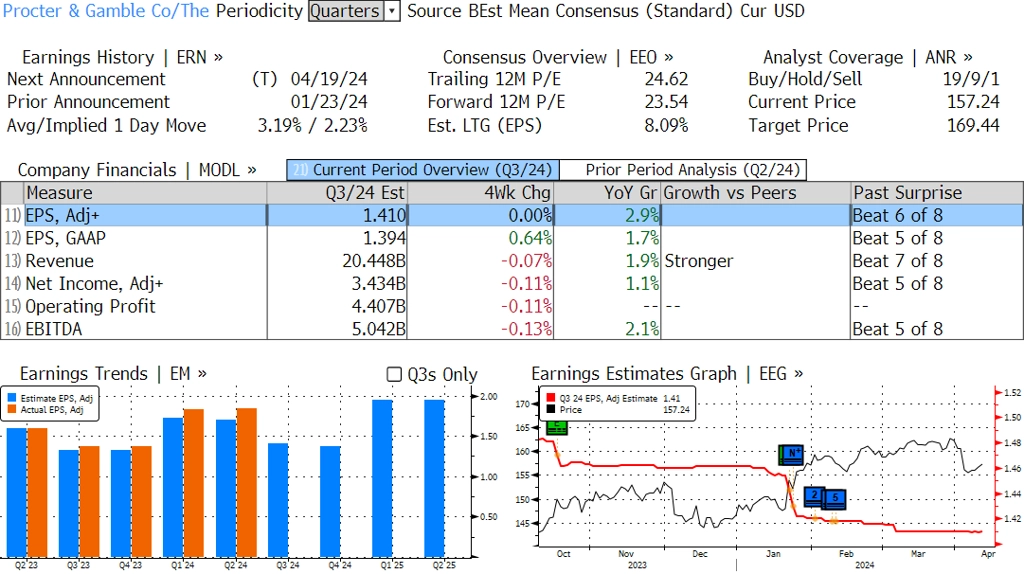Toggle the Q3s Only checkbox

394,374
